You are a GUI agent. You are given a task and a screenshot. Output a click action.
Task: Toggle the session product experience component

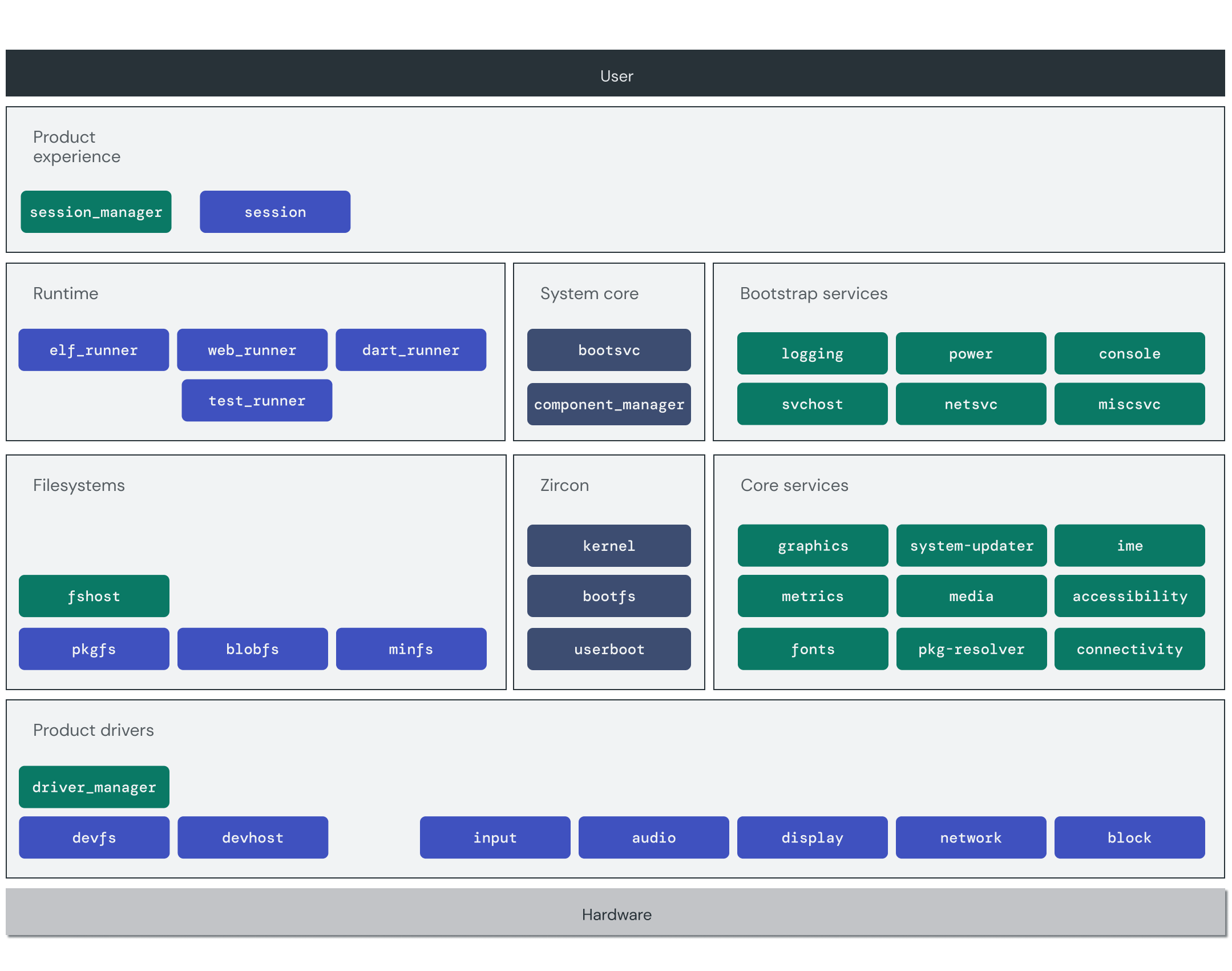(276, 211)
